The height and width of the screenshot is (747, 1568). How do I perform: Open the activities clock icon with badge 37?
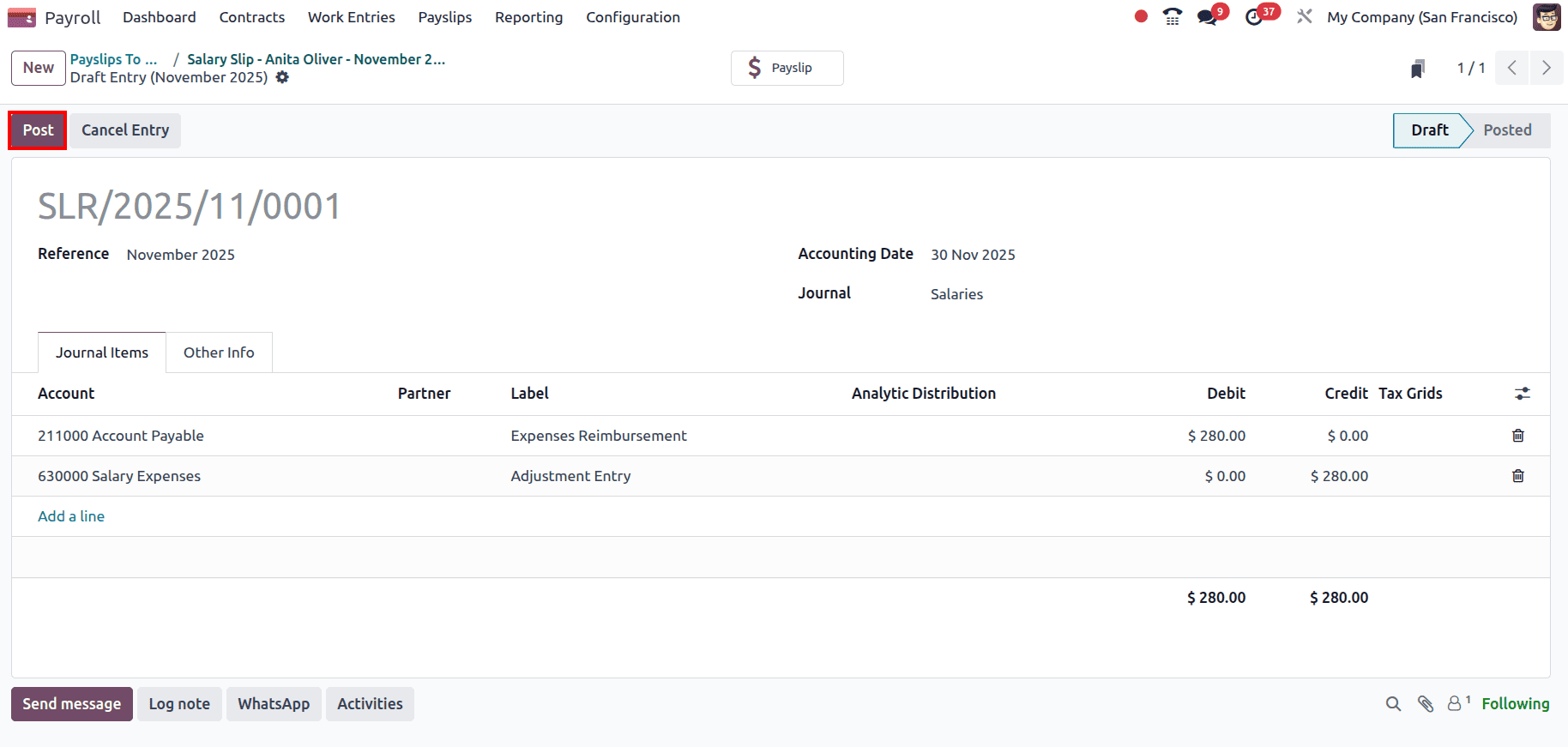1254,17
